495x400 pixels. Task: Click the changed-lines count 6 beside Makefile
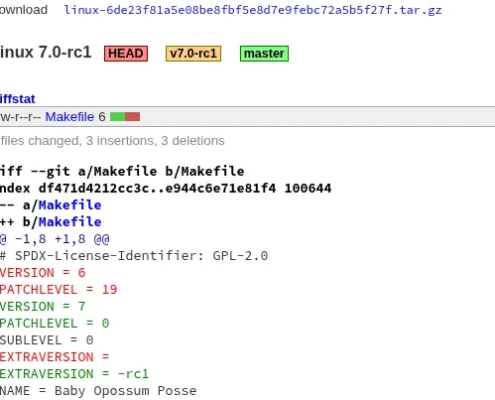pos(102,117)
